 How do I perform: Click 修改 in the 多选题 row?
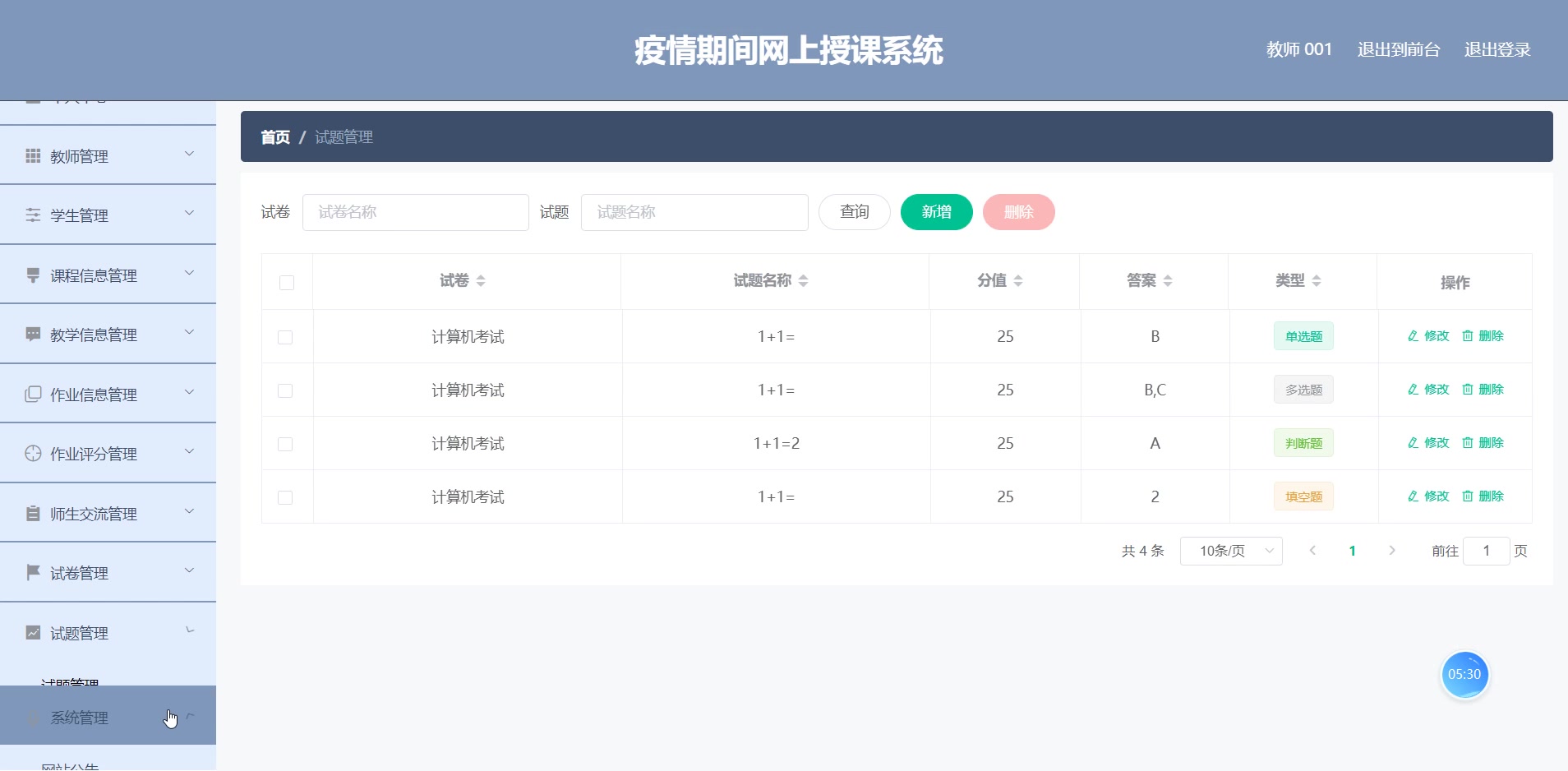click(1428, 389)
